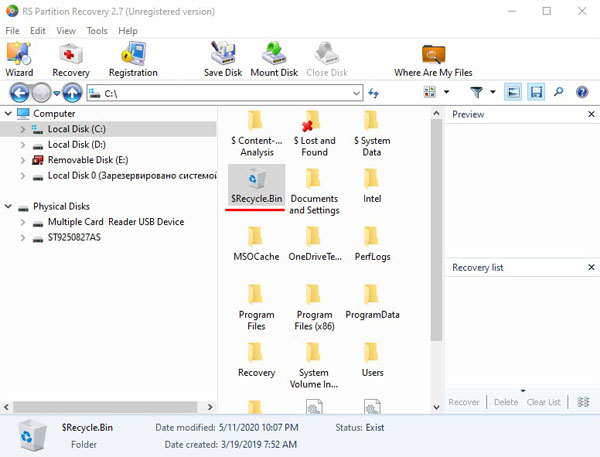Open Where Are My Files
The width and height of the screenshot is (600, 457).
[x=433, y=59]
